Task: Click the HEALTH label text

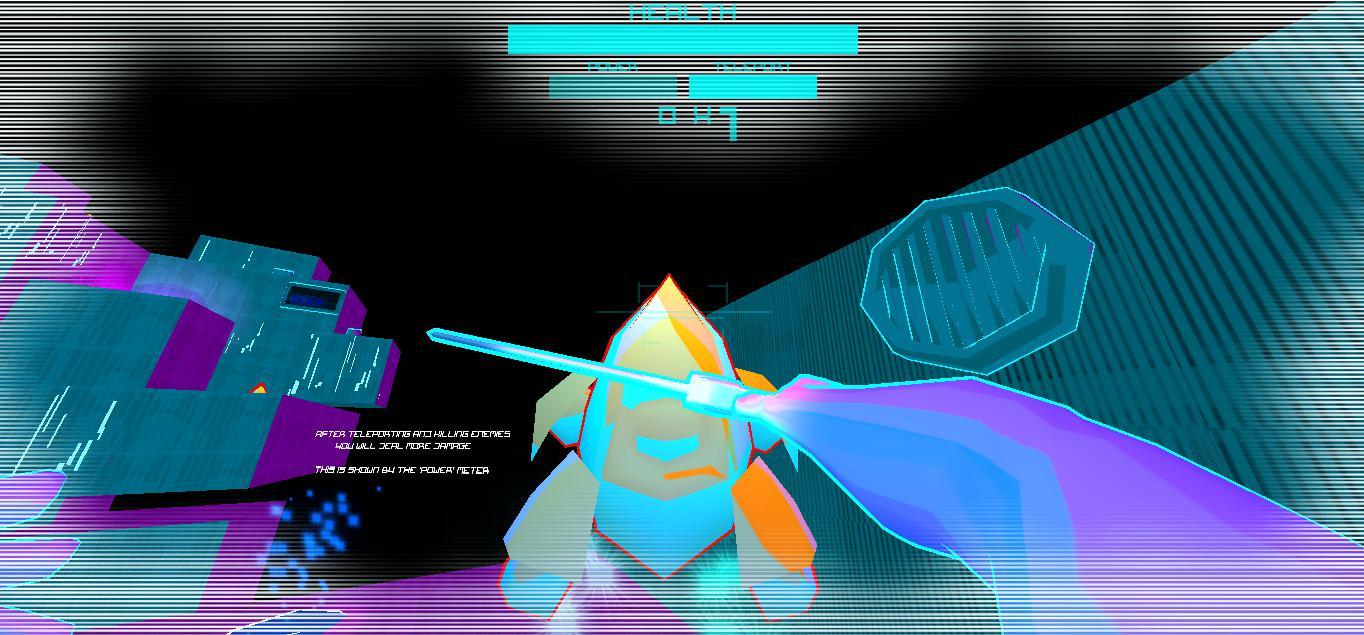Action: (683, 13)
